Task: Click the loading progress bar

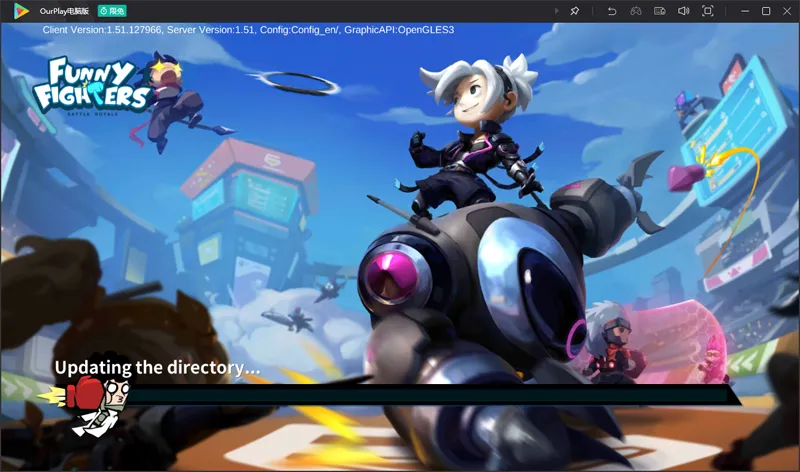Action: [429, 394]
